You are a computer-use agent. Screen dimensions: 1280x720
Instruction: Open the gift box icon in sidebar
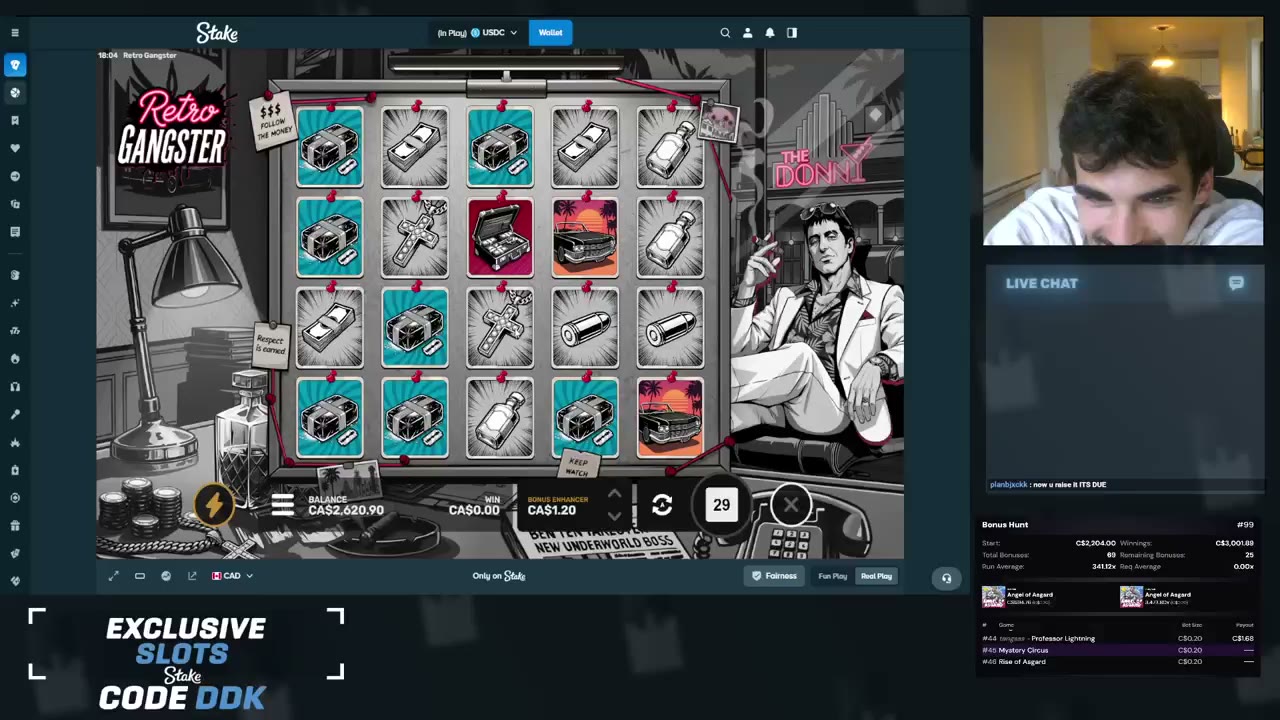15,526
